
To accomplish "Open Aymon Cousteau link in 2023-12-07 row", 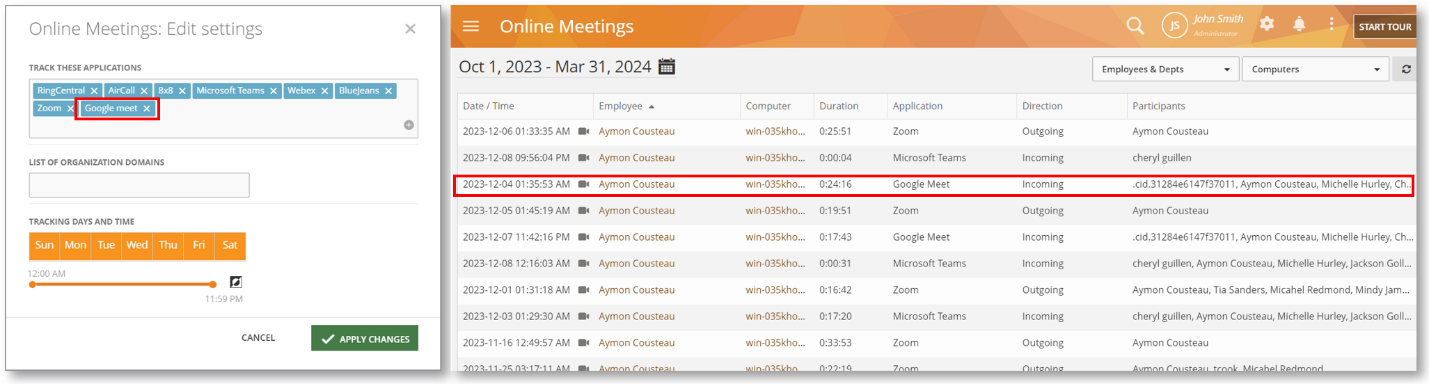I will tap(636, 237).
